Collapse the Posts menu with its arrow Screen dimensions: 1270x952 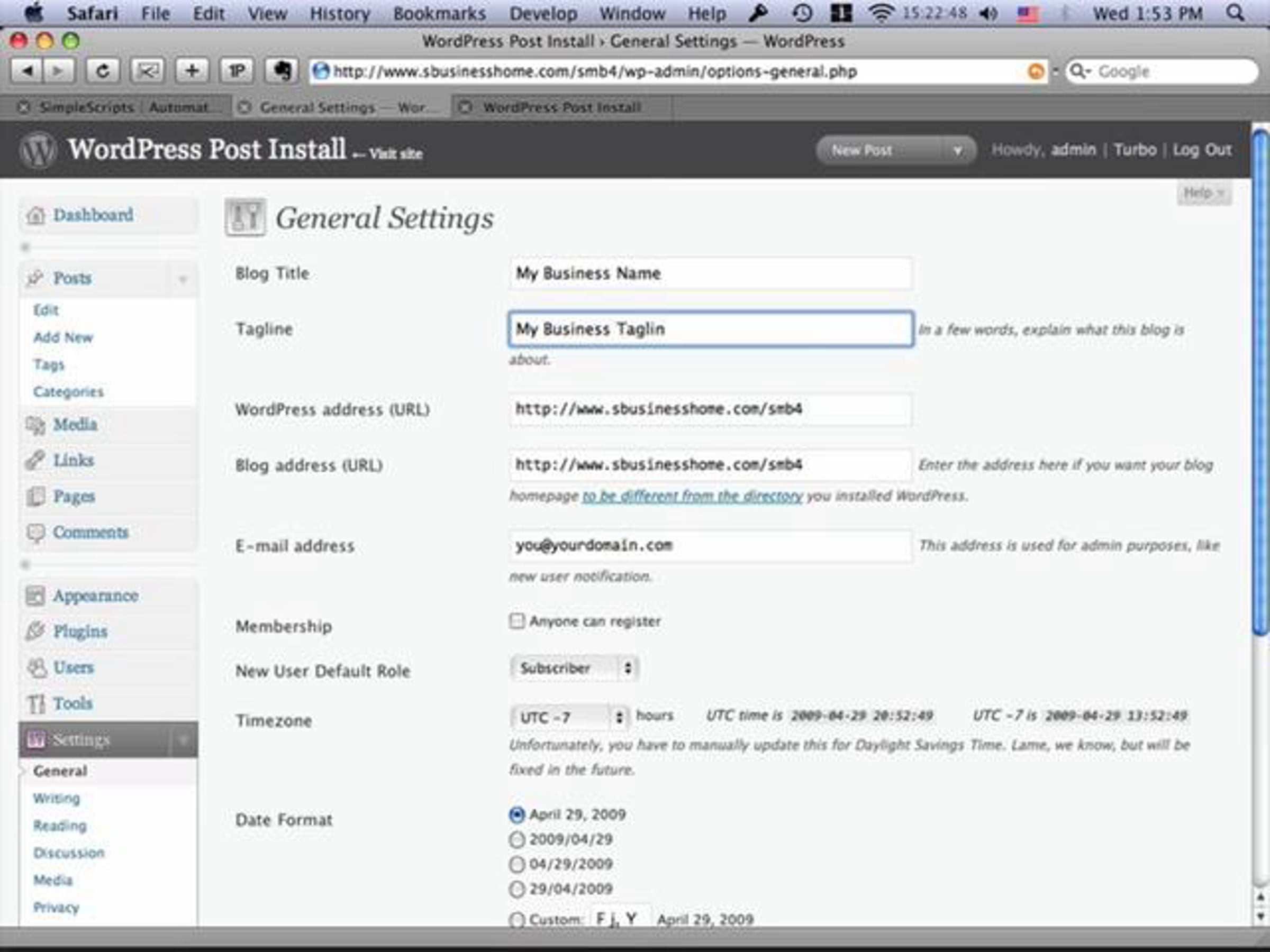click(x=183, y=279)
